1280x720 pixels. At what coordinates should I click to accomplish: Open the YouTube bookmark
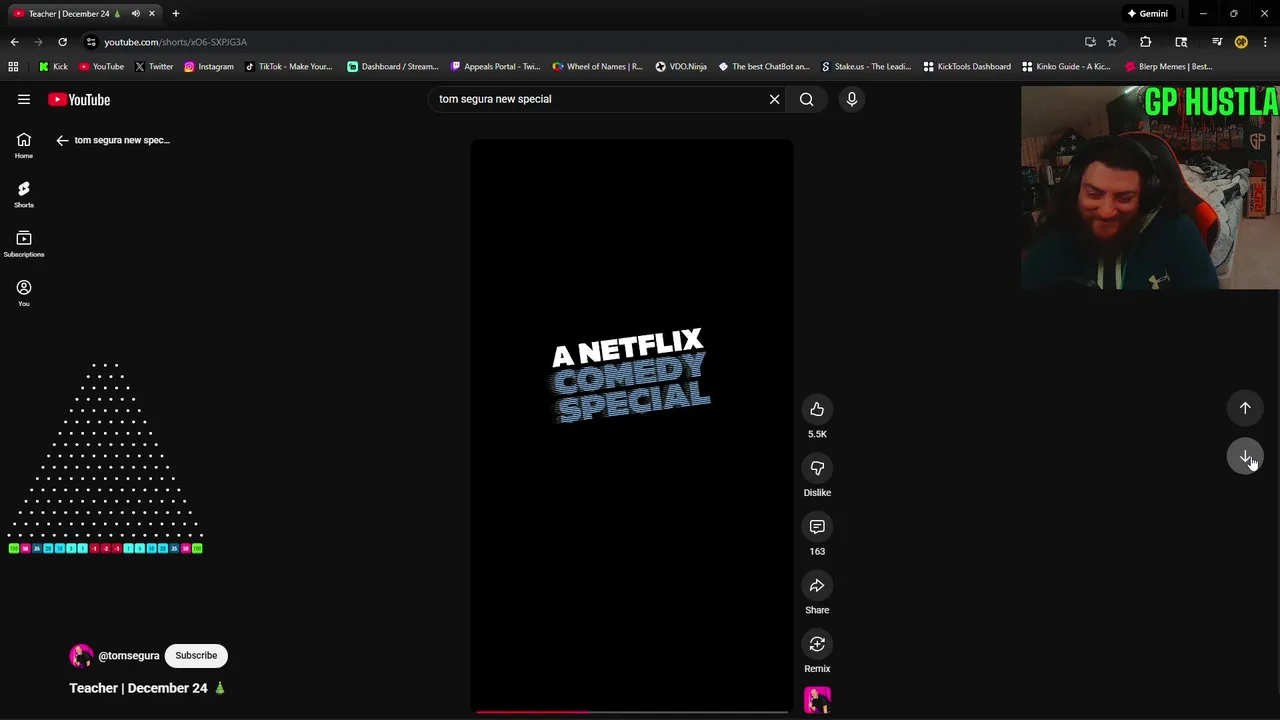pos(101,67)
